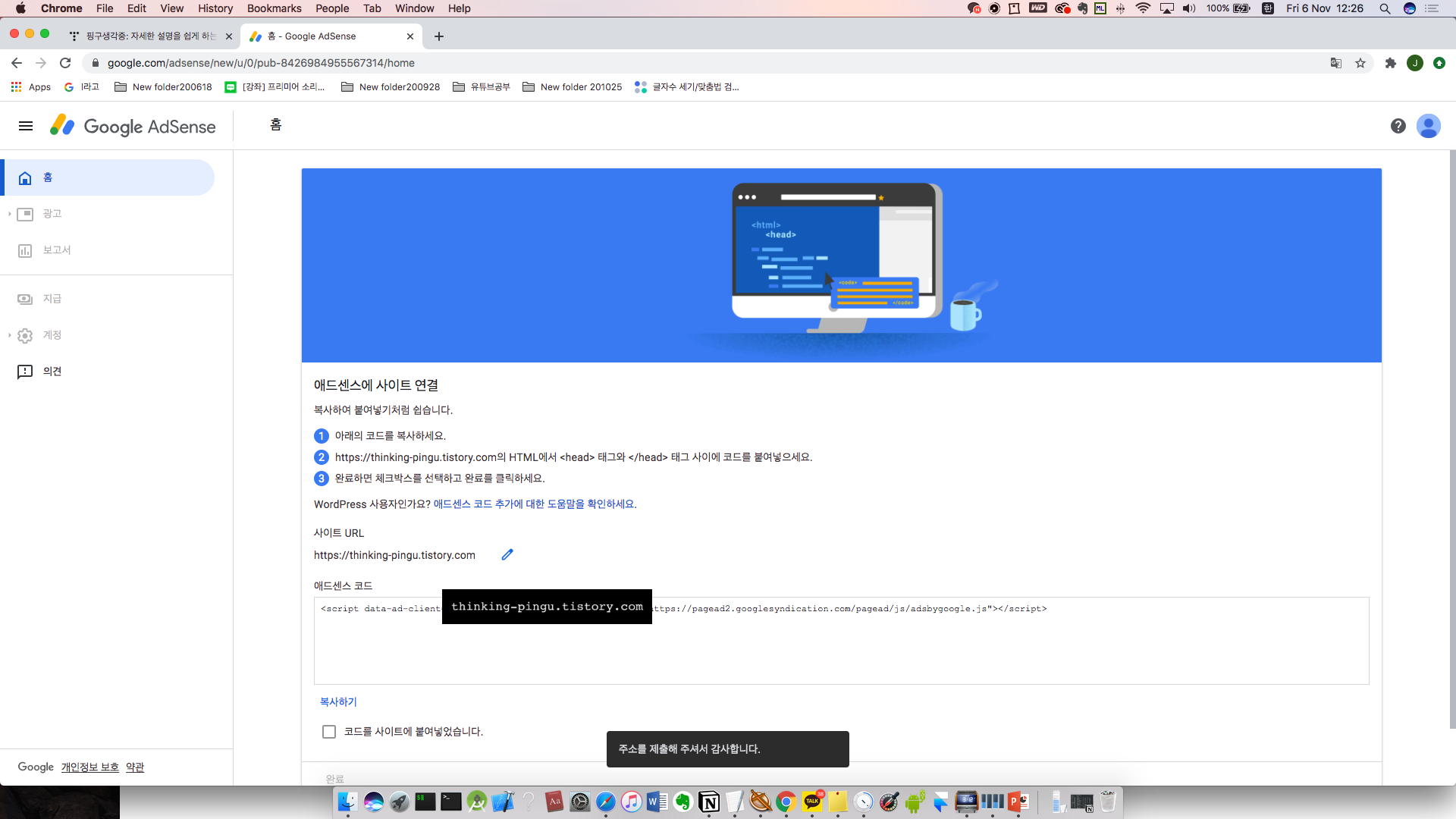Screen dimensions: 1456x819
Task: Open 의견 feedback in sidebar
Action: [52, 372]
